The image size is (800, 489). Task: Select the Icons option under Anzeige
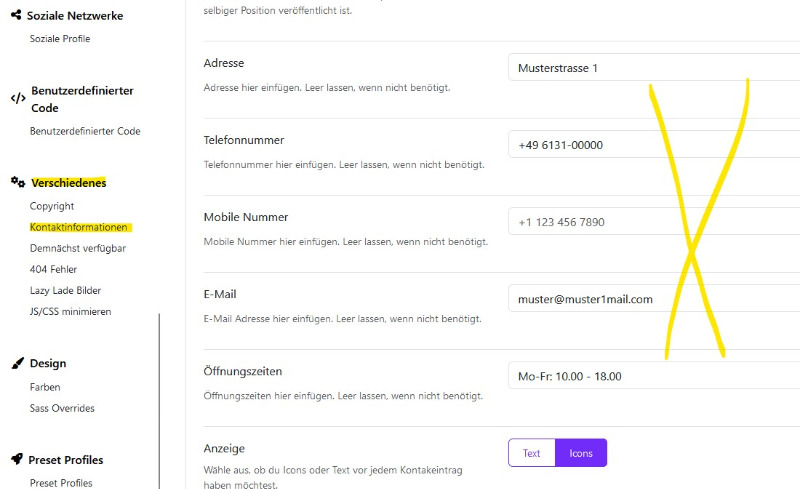point(581,453)
